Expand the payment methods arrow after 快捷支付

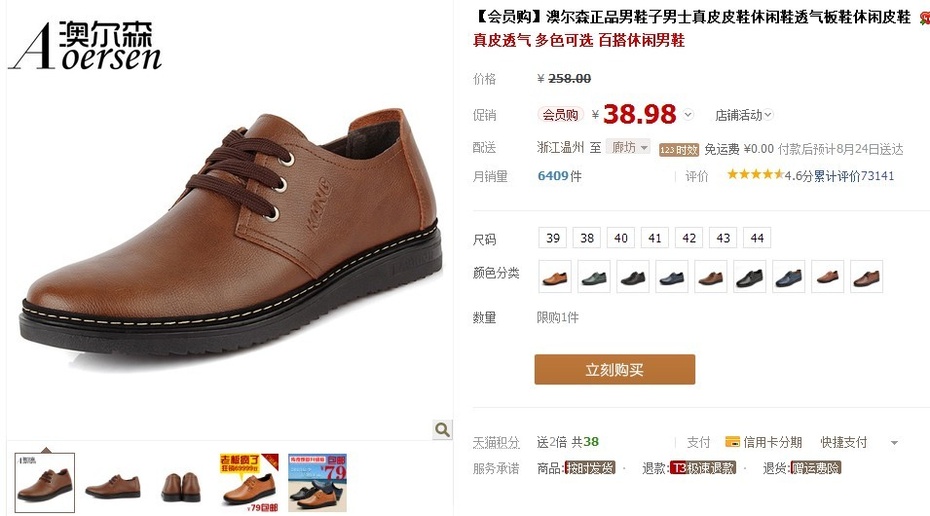[894, 442]
